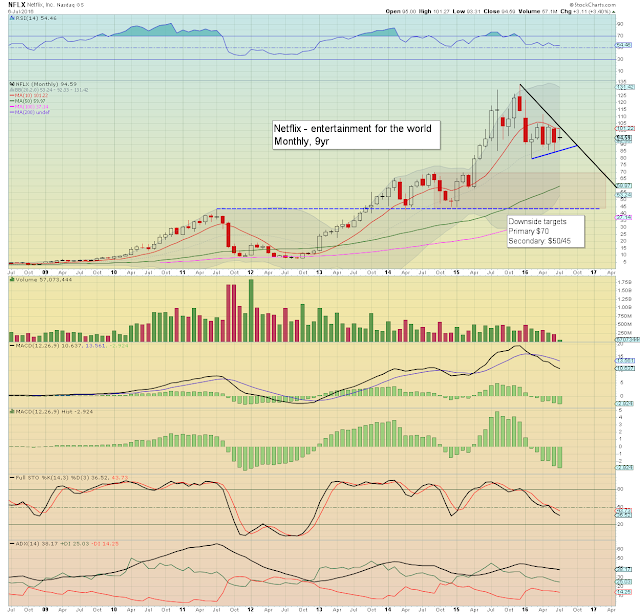This screenshot has height=614, width=640.
Task: Click the blue "MA(200) undef" legend entry
Action: [x=32, y=112]
